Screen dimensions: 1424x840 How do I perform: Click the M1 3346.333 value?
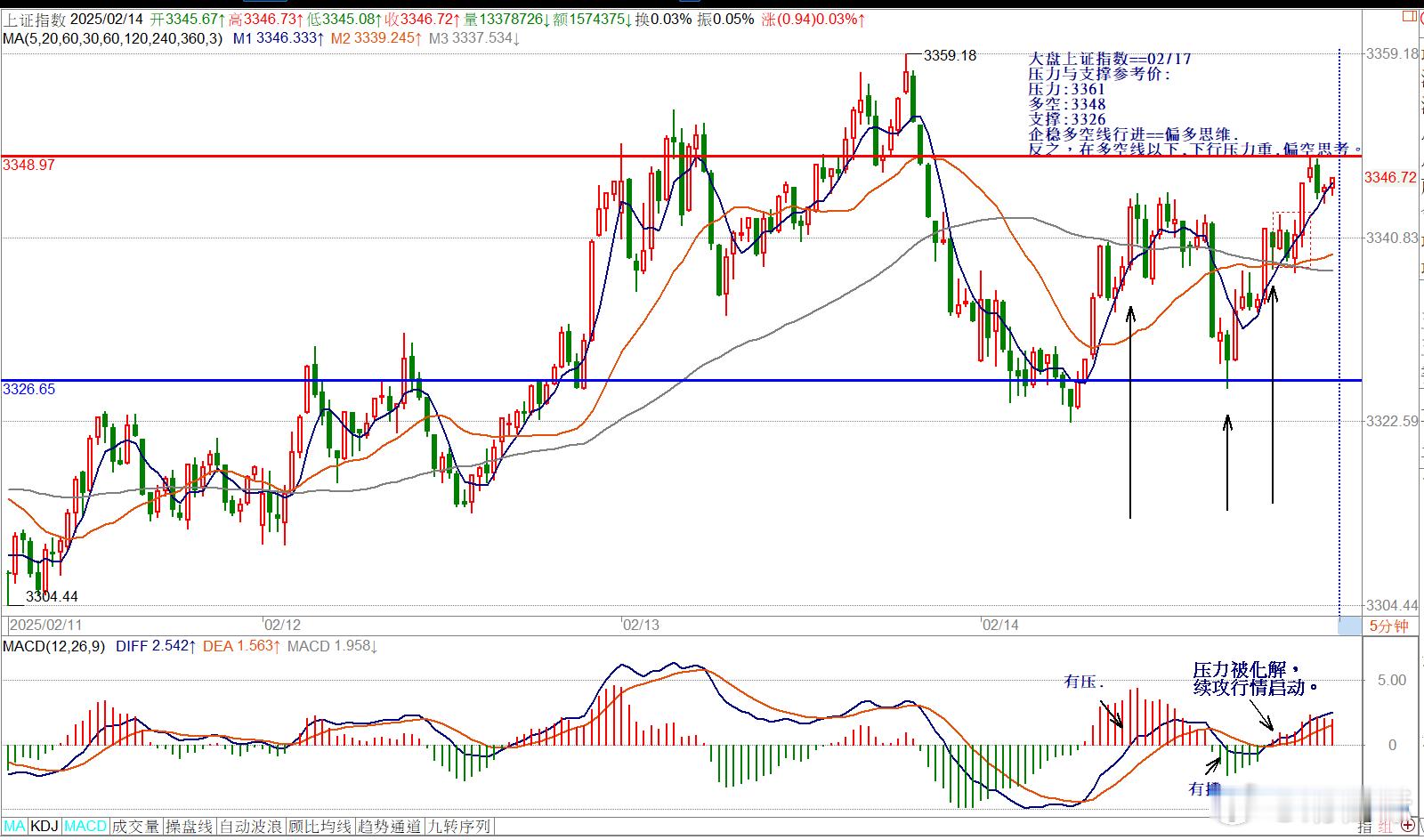tap(278, 38)
